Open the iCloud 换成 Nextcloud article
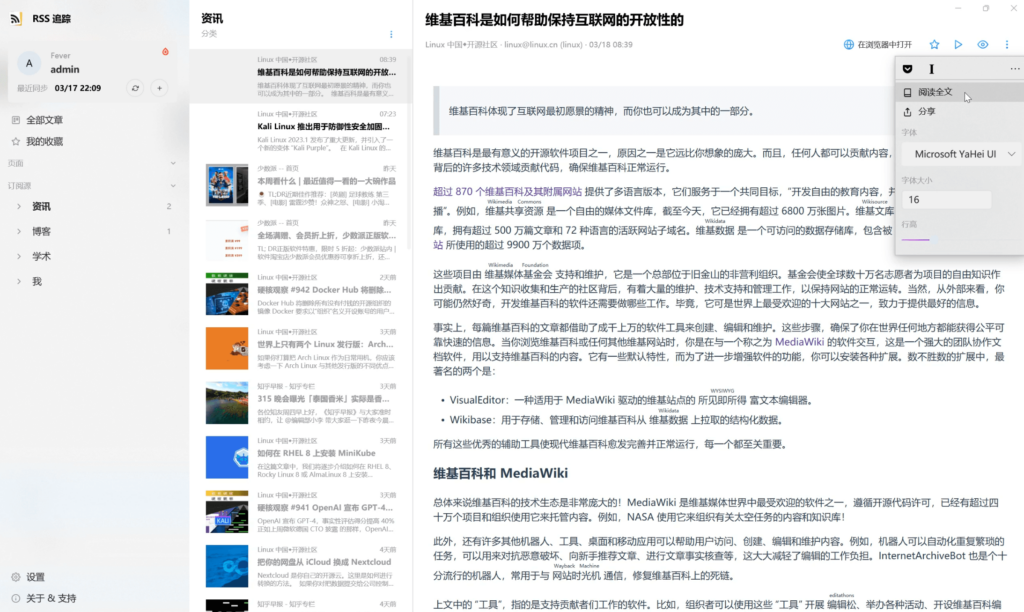Screen dimensions: 1024x612 (301, 566)
